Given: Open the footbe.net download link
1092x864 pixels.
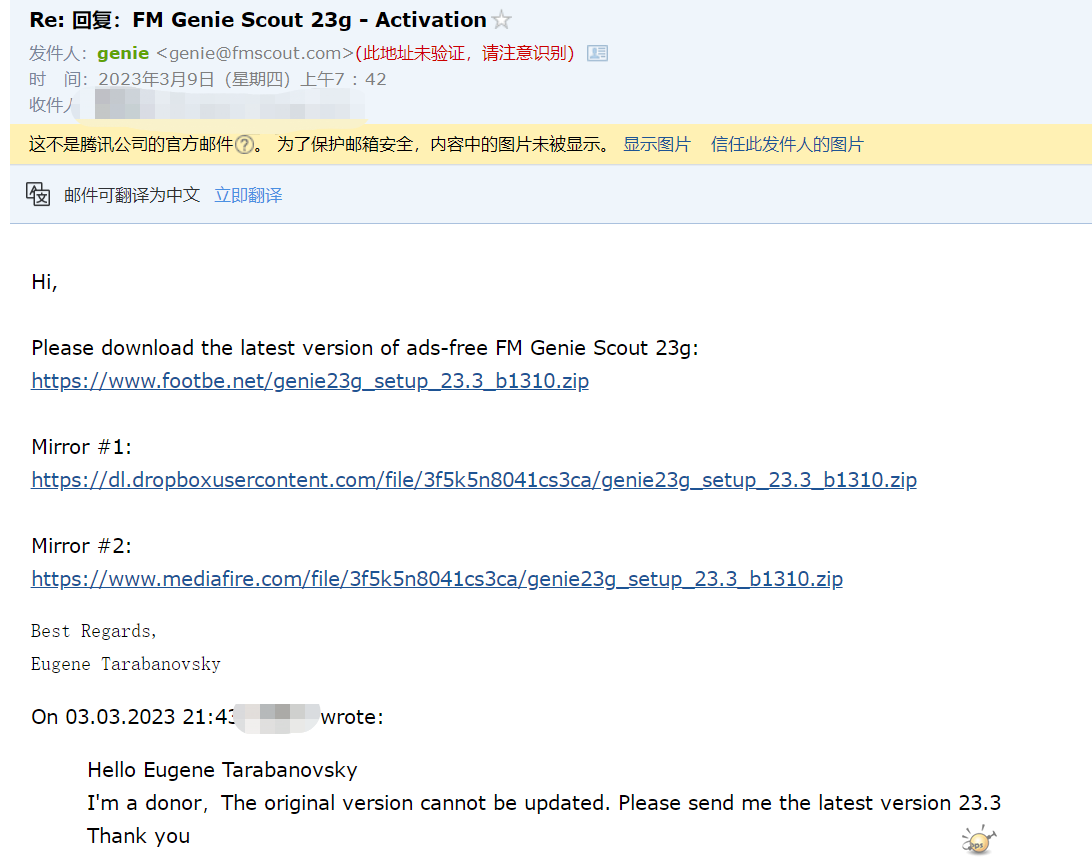Looking at the screenshot, I should [x=310, y=381].
